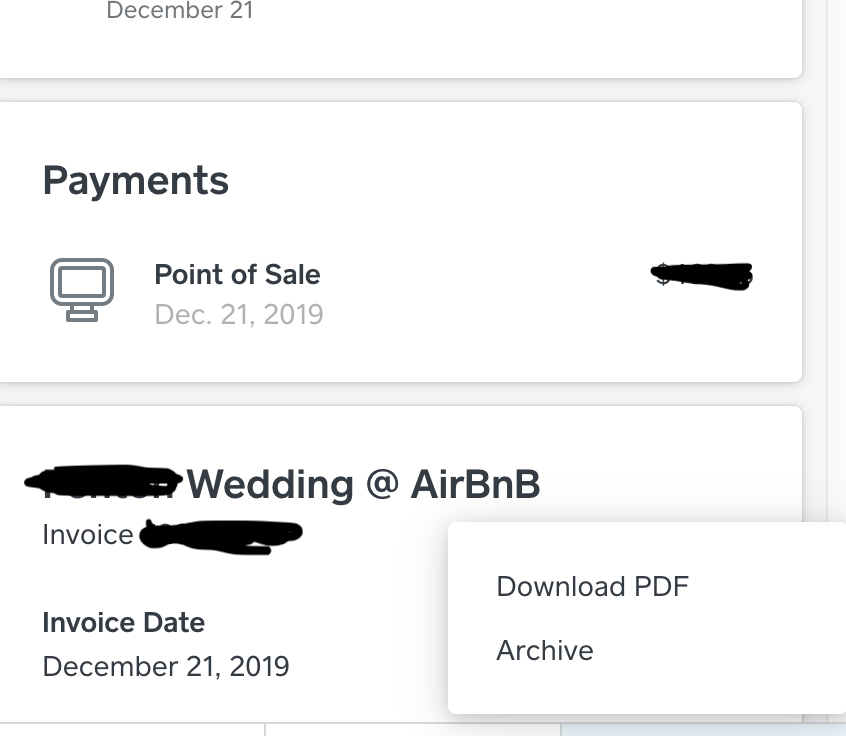Click the December 21 text at top

(180, 12)
